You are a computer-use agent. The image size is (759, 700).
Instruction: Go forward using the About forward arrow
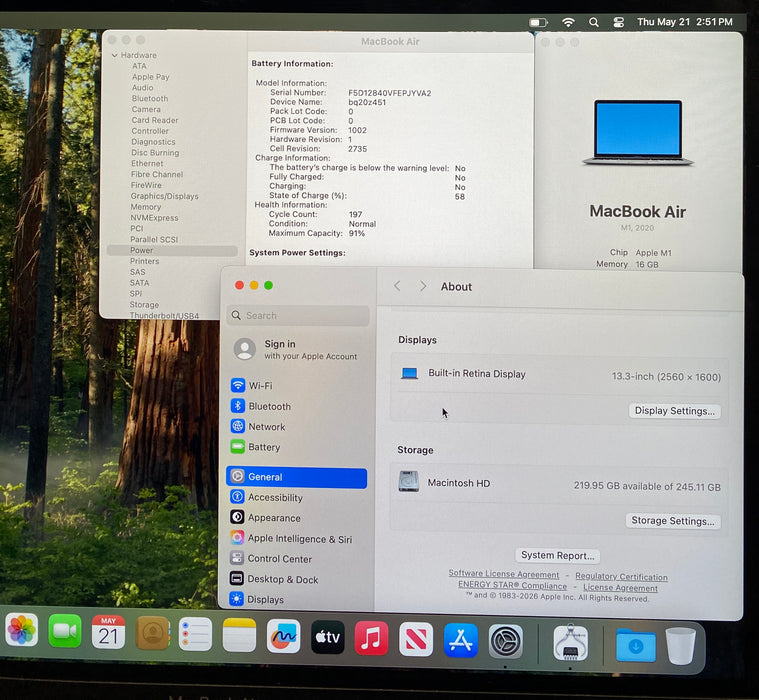click(x=423, y=286)
